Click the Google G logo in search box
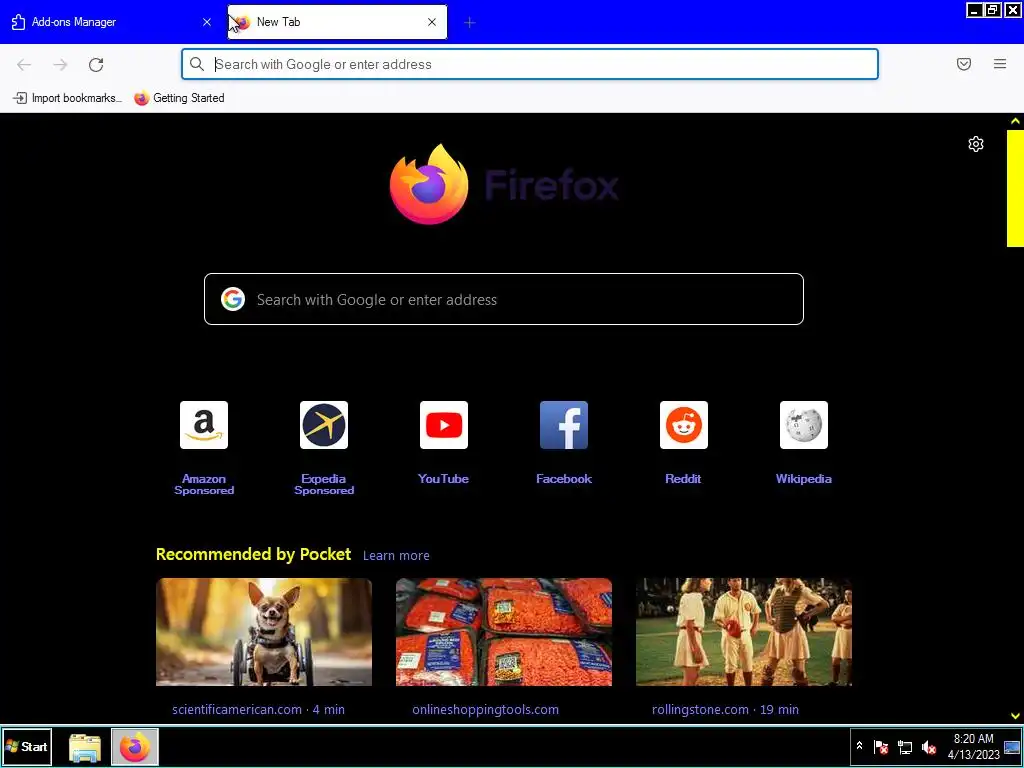 click(x=233, y=299)
